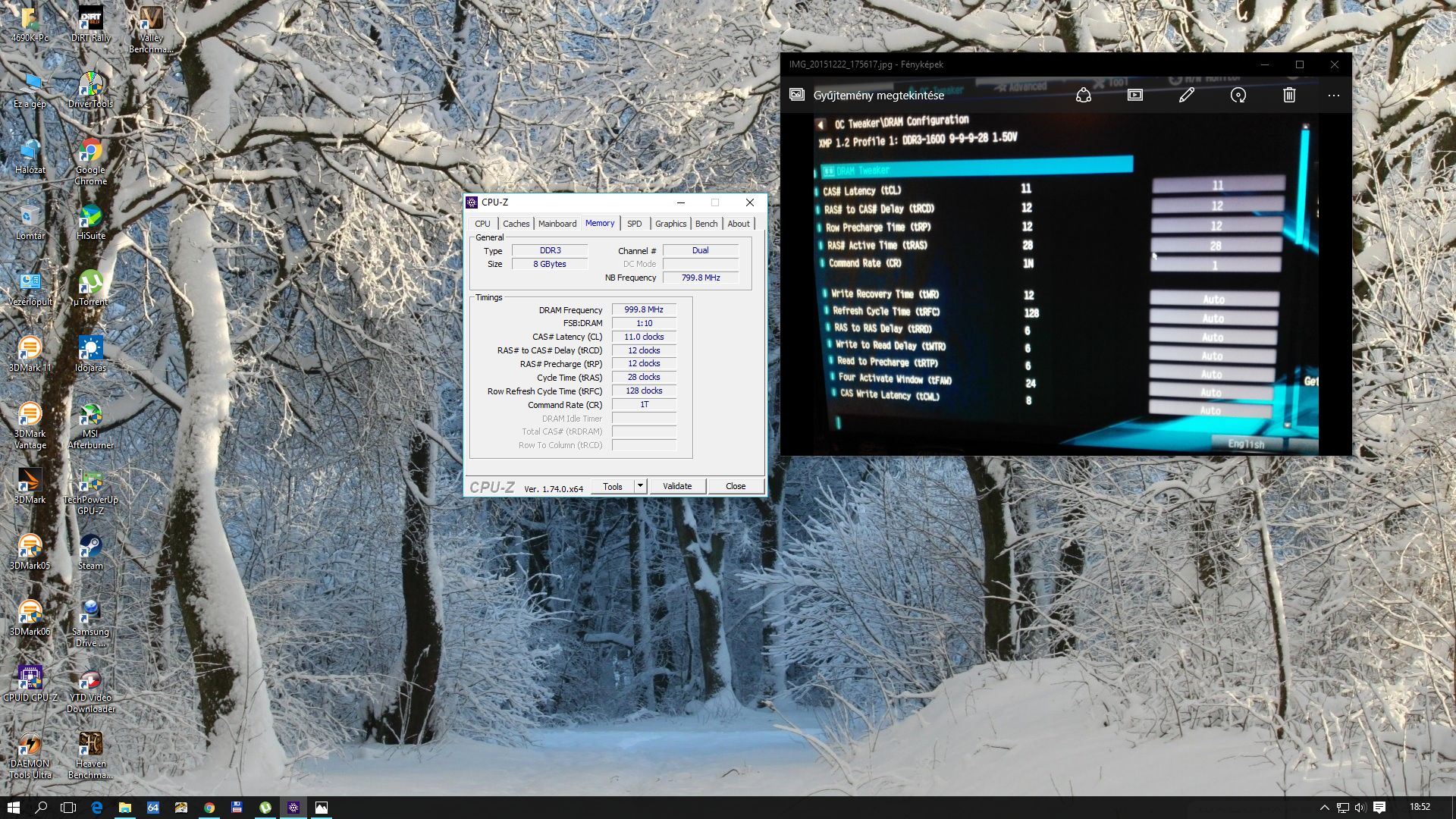The image size is (1456, 819).
Task: Open the Bench tab in CPU-Z
Action: pos(706,224)
